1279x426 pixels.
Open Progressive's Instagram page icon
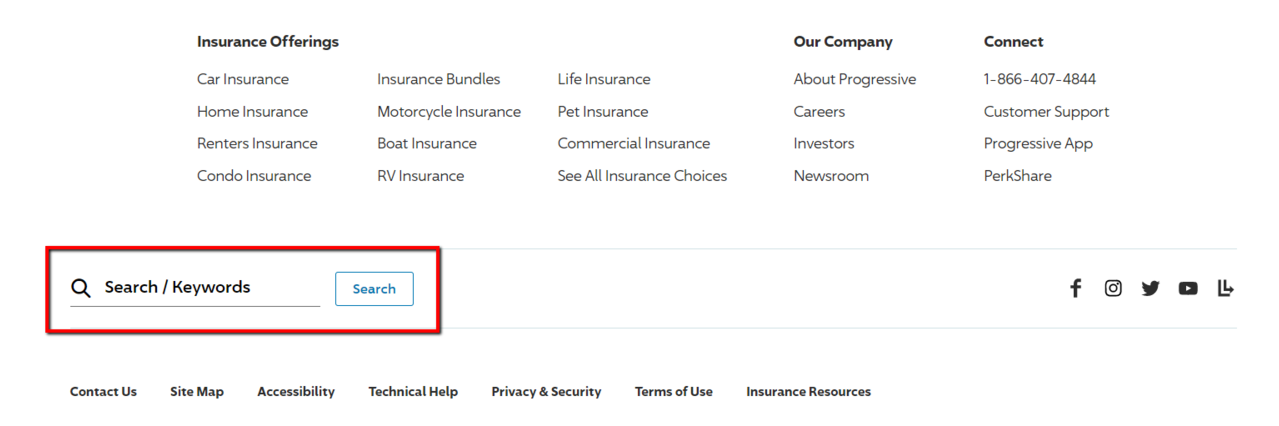coord(1113,288)
